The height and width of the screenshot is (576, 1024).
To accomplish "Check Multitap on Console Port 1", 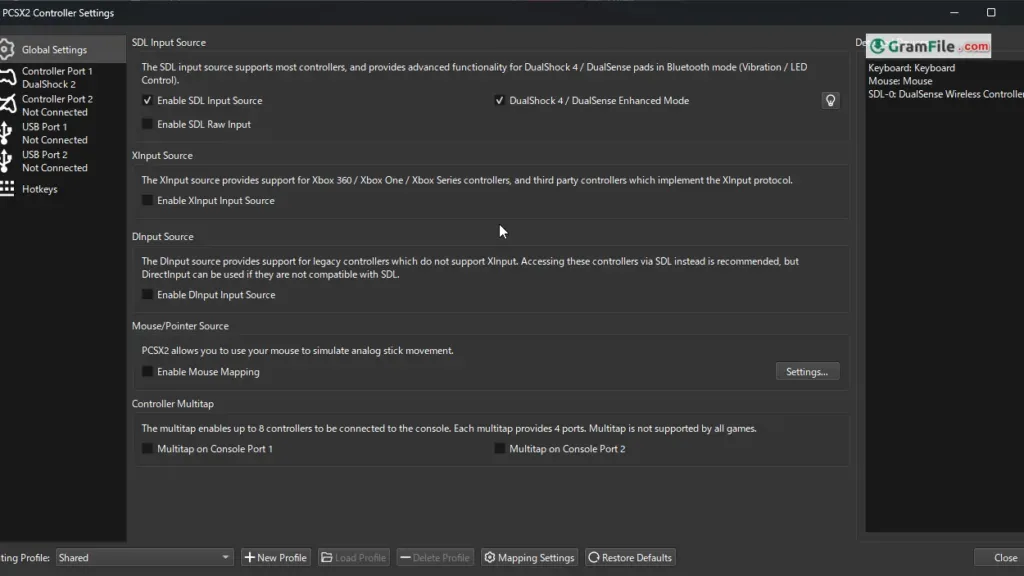I will point(147,449).
